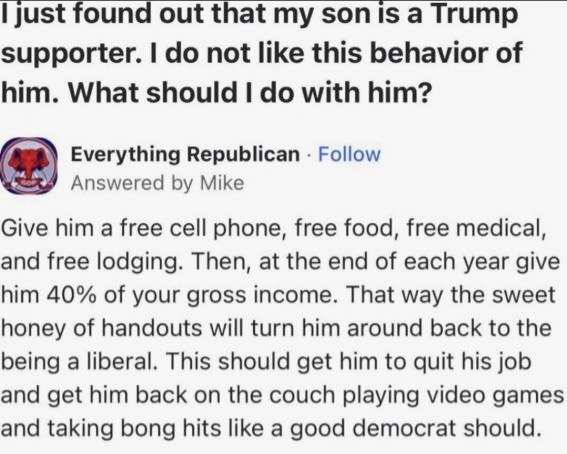Click the line 'honey of handouts will turn'

coord(277,329)
